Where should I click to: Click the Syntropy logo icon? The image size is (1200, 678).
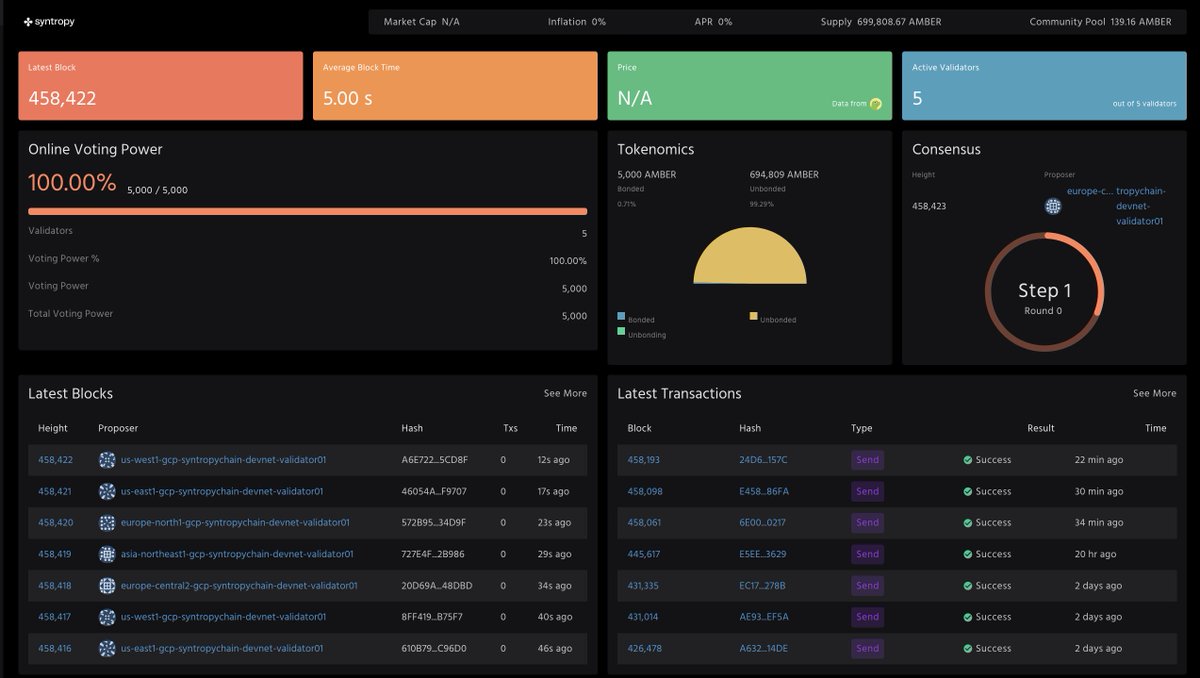click(27, 20)
